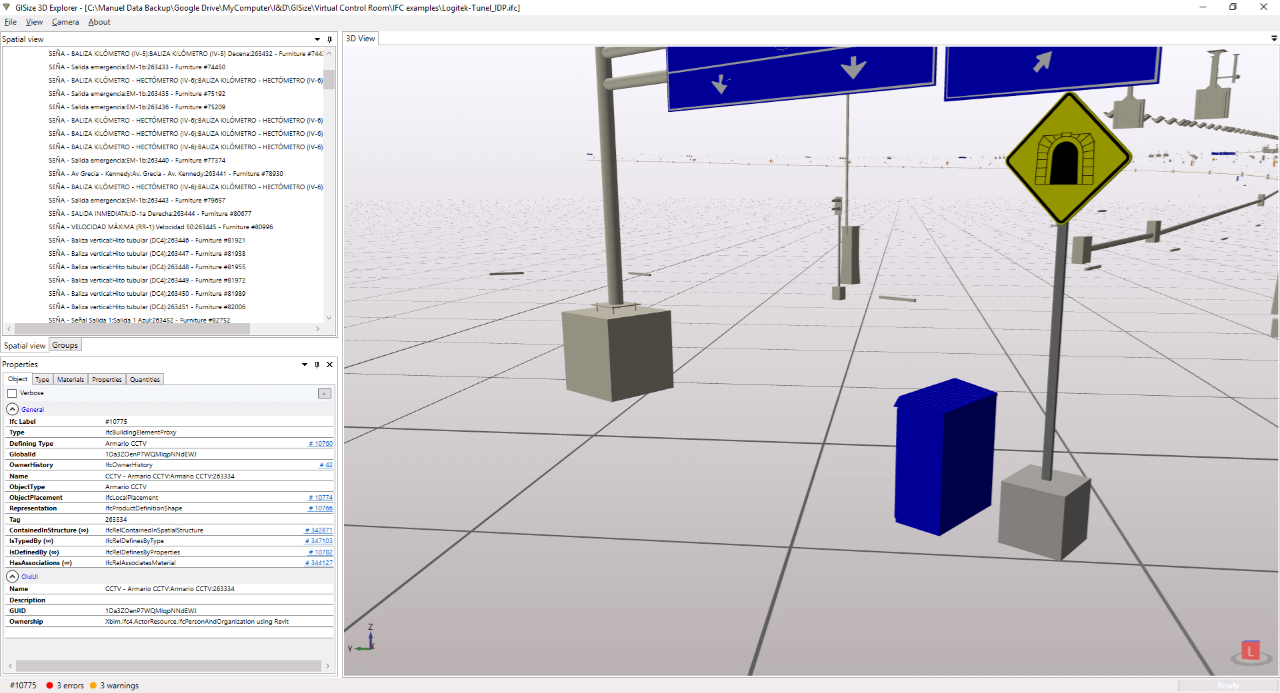Open the Camera menu
Image resolution: width=1280 pixels, height=693 pixels.
(65, 22)
